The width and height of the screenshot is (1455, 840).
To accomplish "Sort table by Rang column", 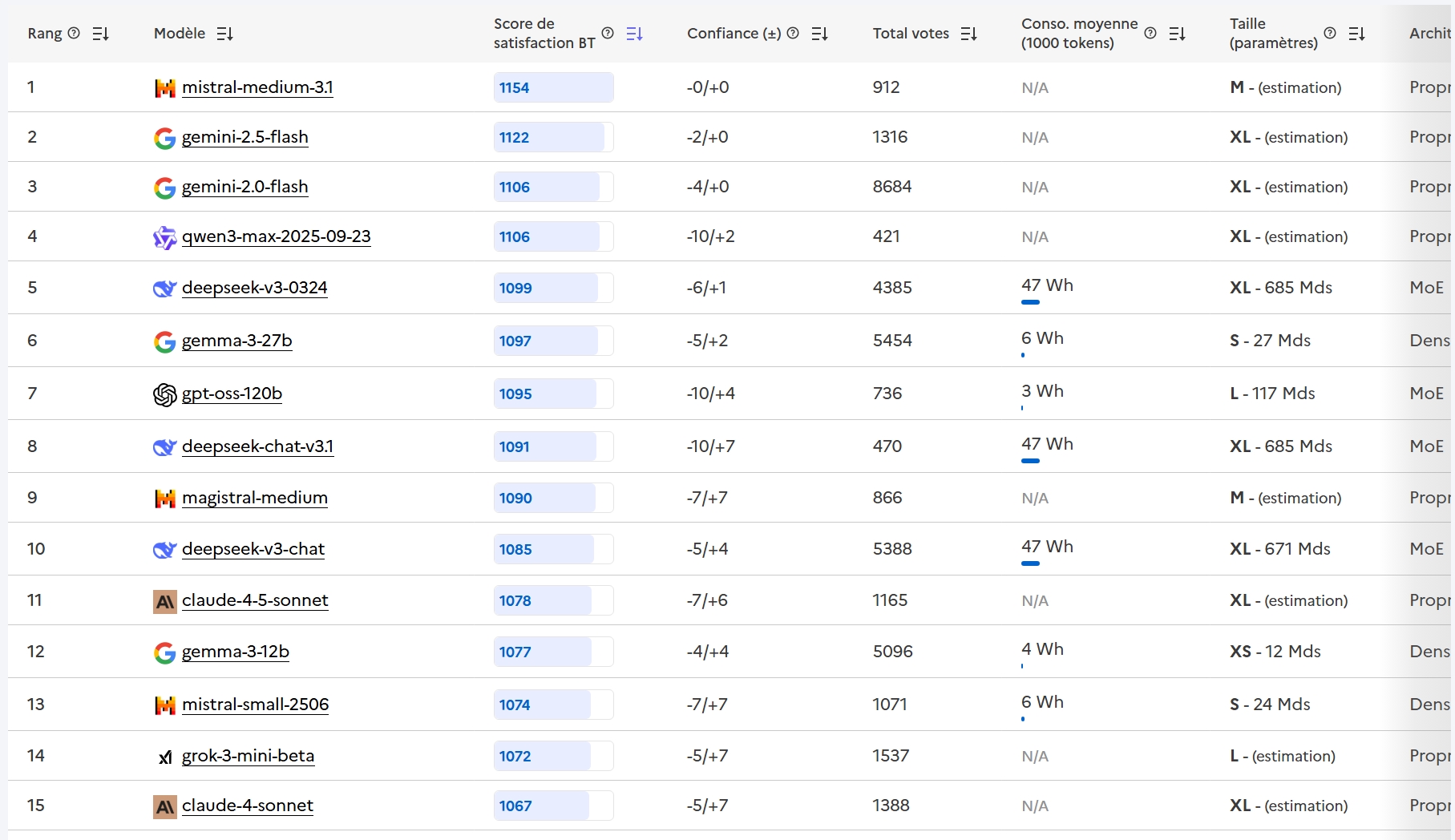I will [x=100, y=34].
